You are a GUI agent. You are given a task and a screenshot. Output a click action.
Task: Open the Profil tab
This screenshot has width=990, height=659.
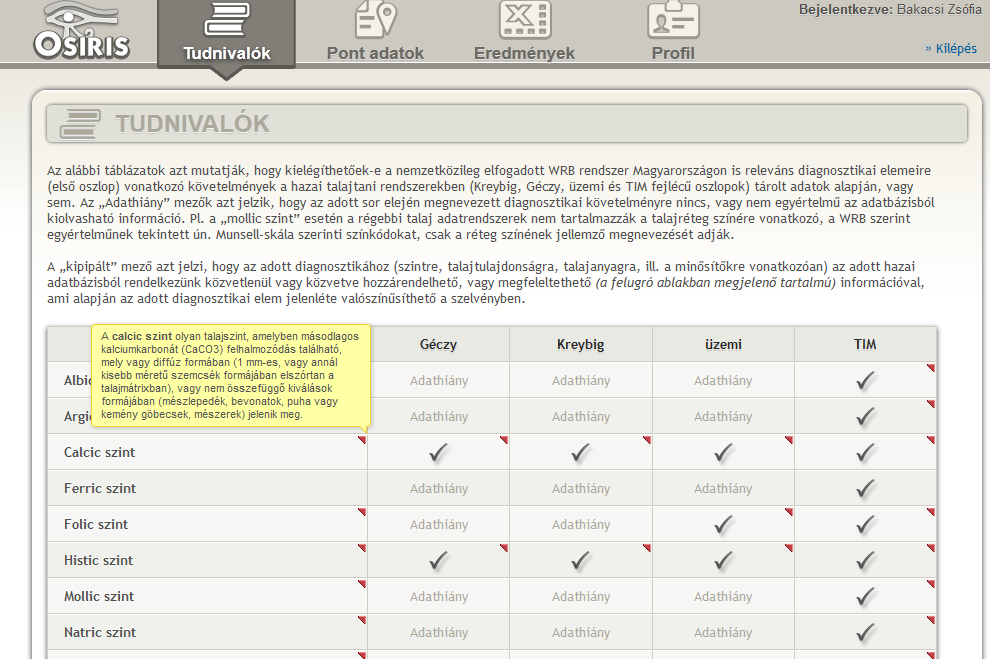pos(673,32)
